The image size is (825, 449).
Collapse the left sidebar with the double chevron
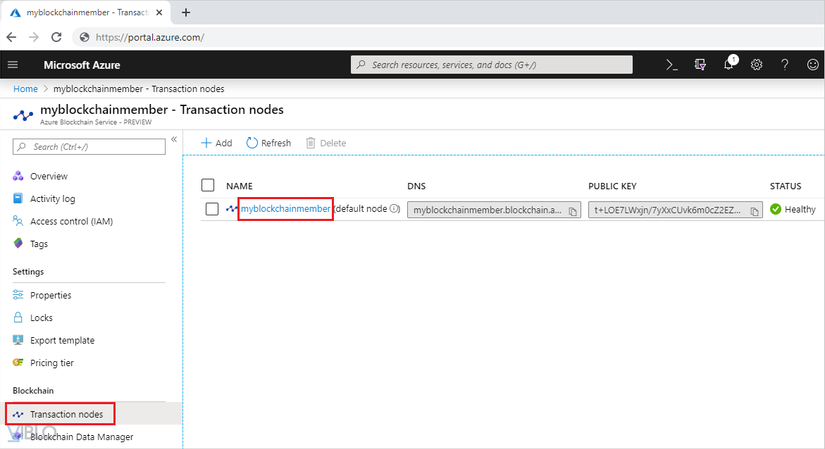click(x=174, y=139)
